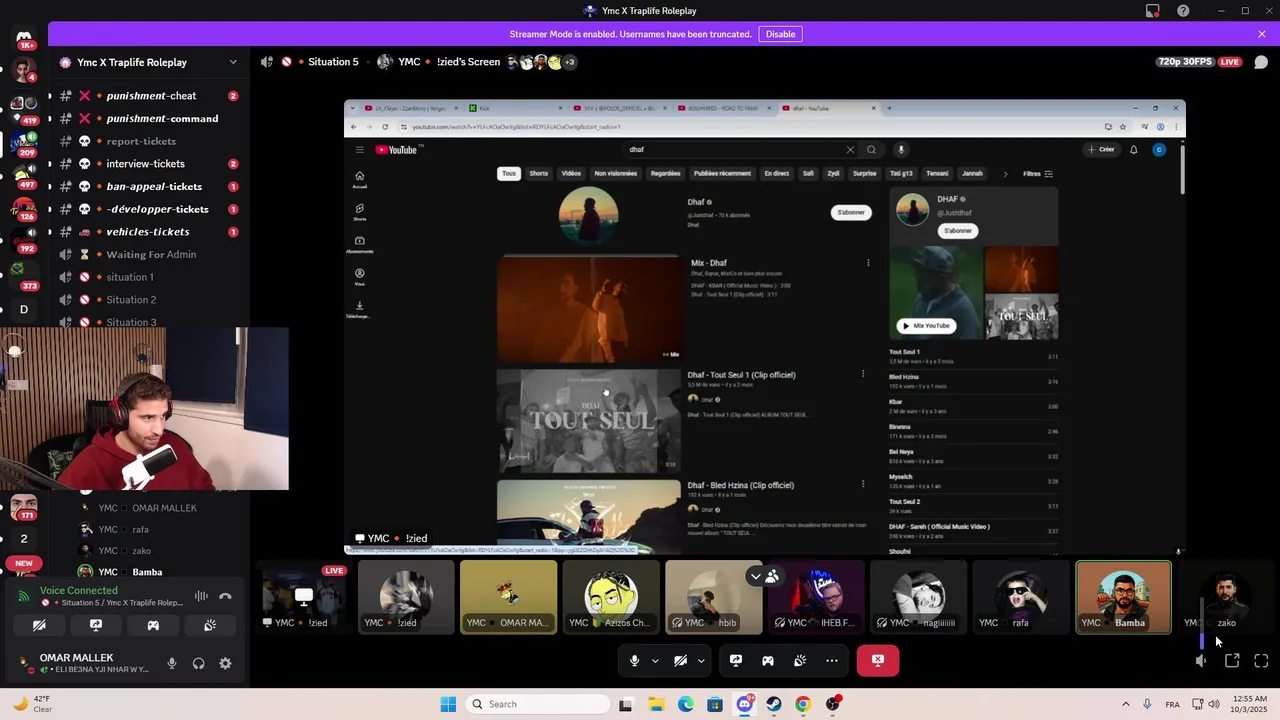This screenshot has width=1280, height=720.
Task: Show the voice channel chat icon
Action: tap(1261, 62)
